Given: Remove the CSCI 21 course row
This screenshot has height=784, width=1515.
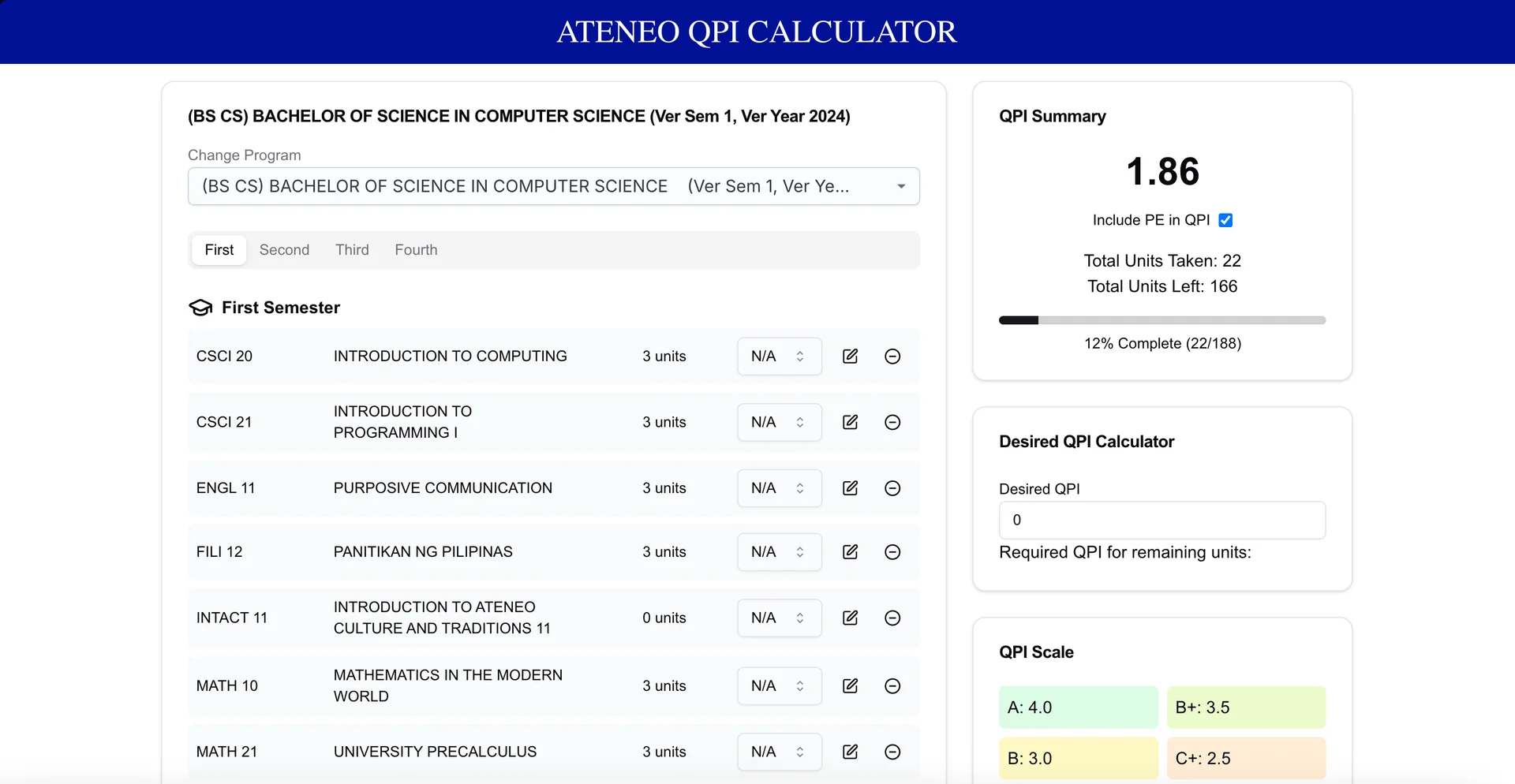Looking at the screenshot, I should [x=892, y=422].
